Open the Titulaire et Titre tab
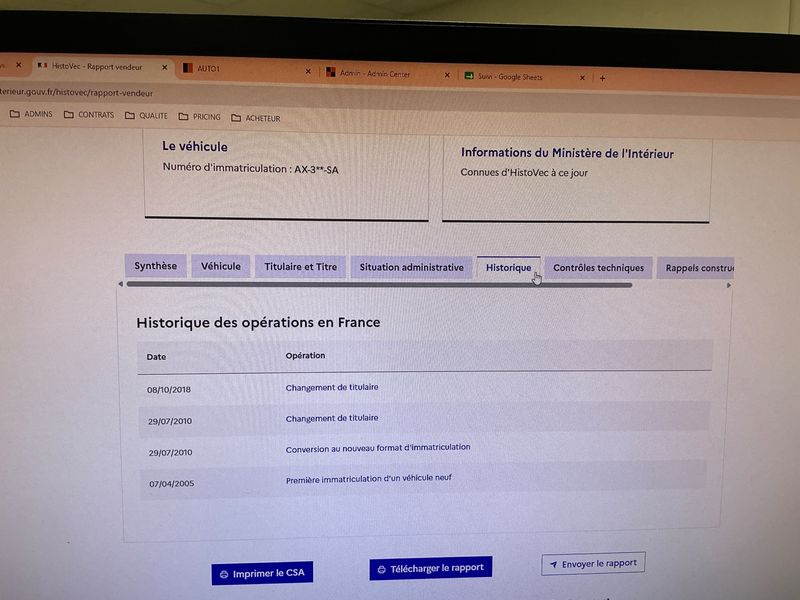Image resolution: width=800 pixels, height=600 pixels. click(301, 267)
